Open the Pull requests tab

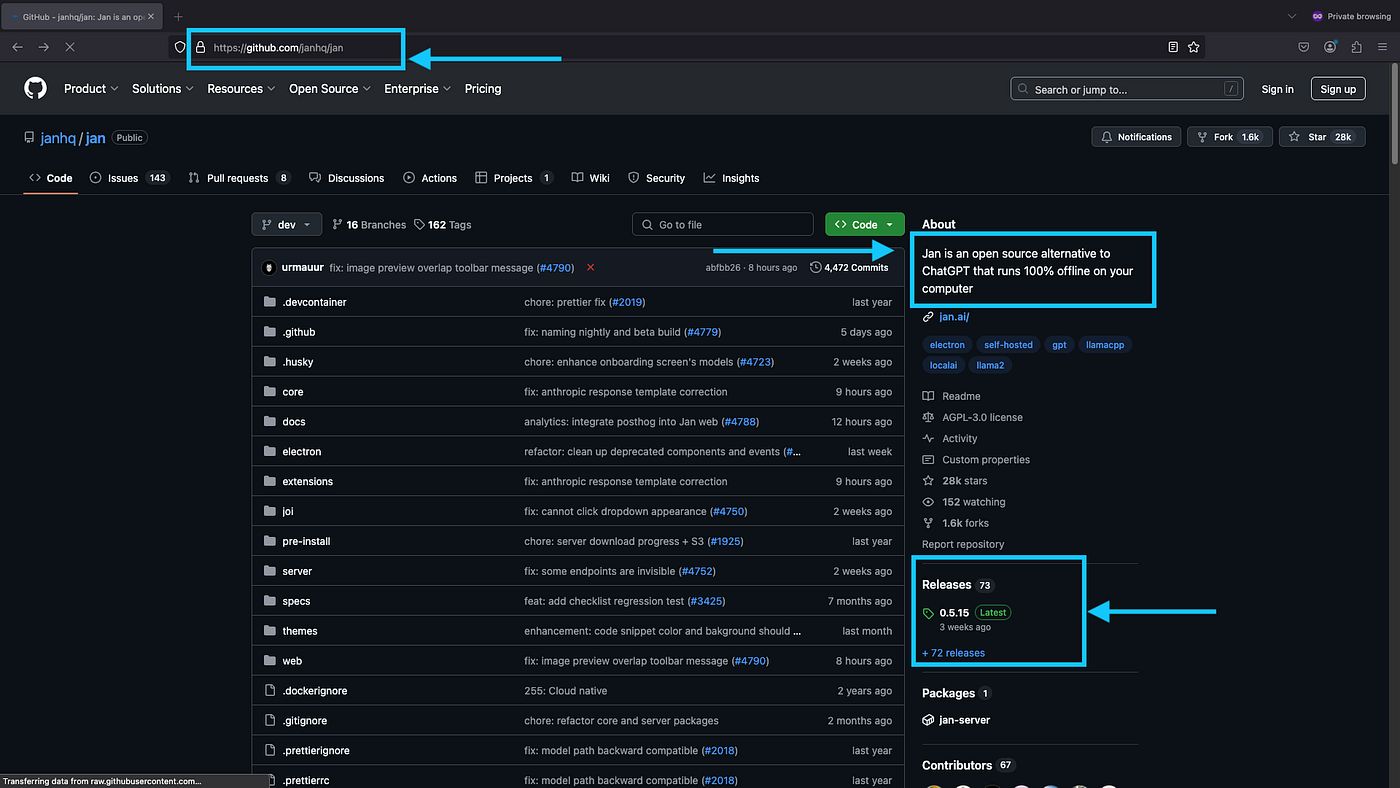point(239,178)
